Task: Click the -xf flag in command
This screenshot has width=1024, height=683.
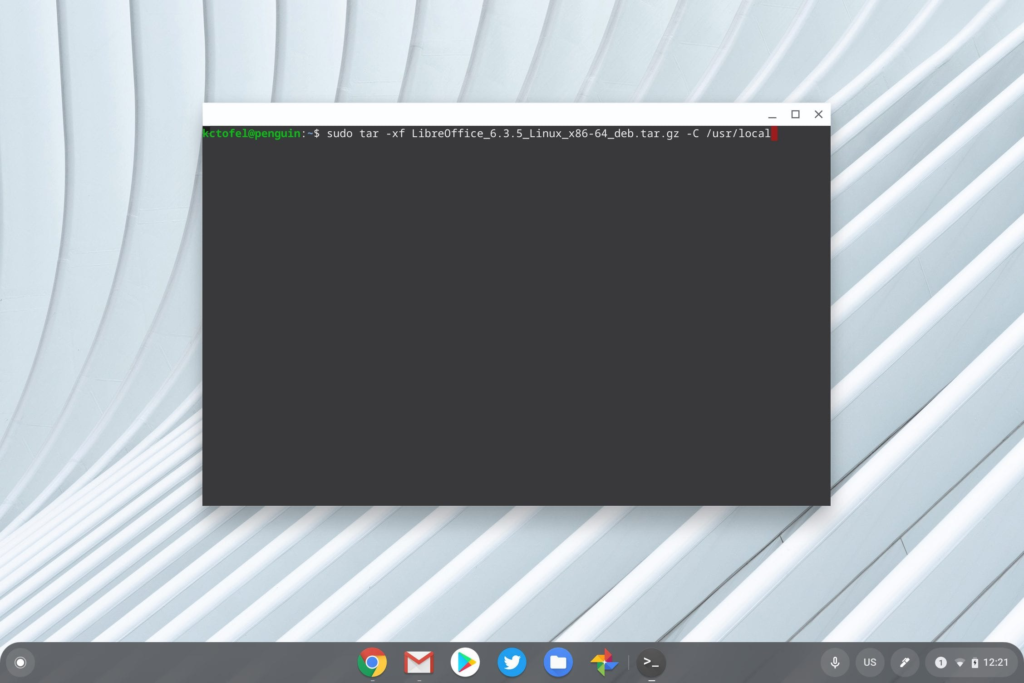Action: pos(395,134)
